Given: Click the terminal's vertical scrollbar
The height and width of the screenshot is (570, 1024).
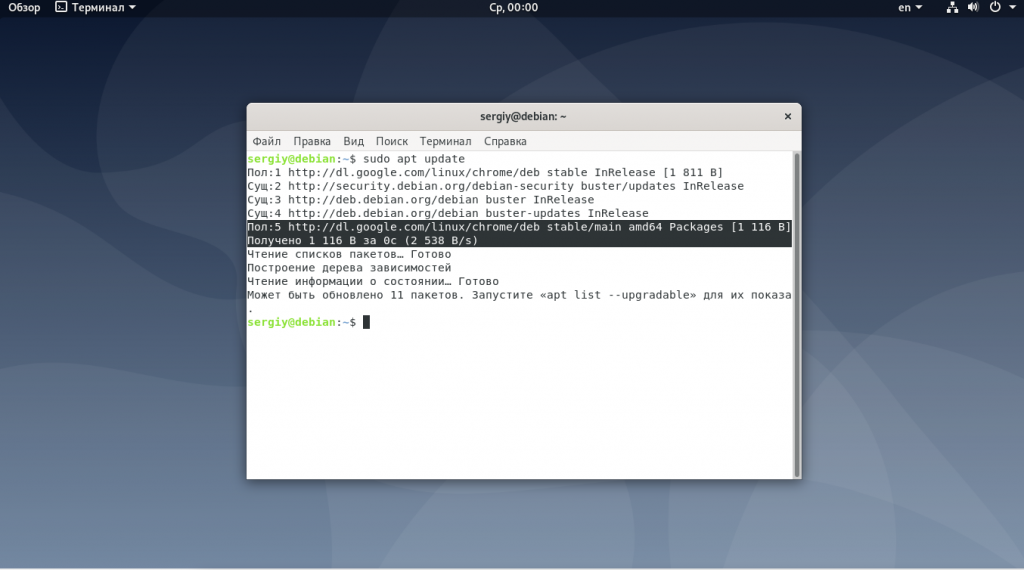Looking at the screenshot, I should click(x=796, y=310).
